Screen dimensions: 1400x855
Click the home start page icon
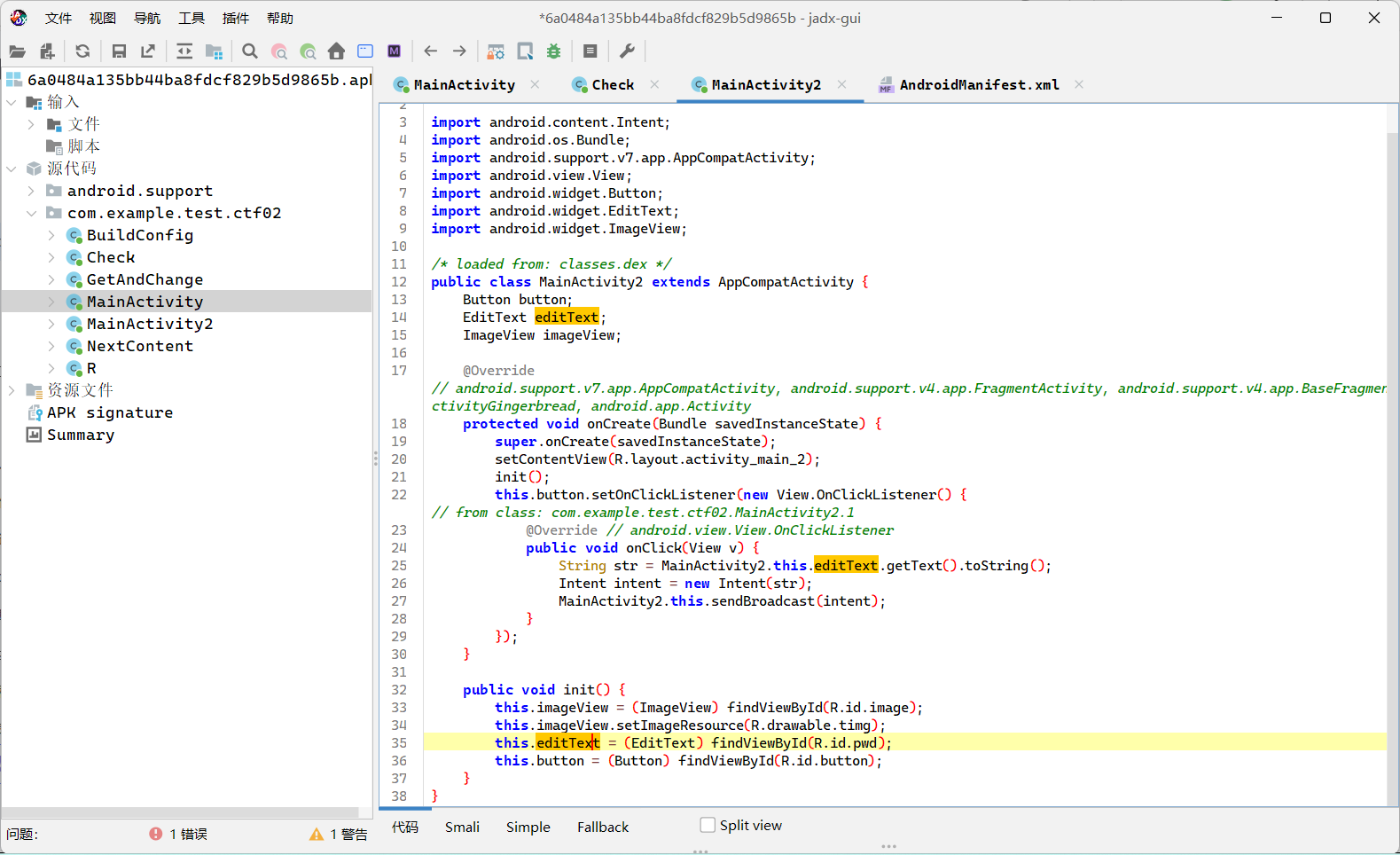click(x=336, y=51)
